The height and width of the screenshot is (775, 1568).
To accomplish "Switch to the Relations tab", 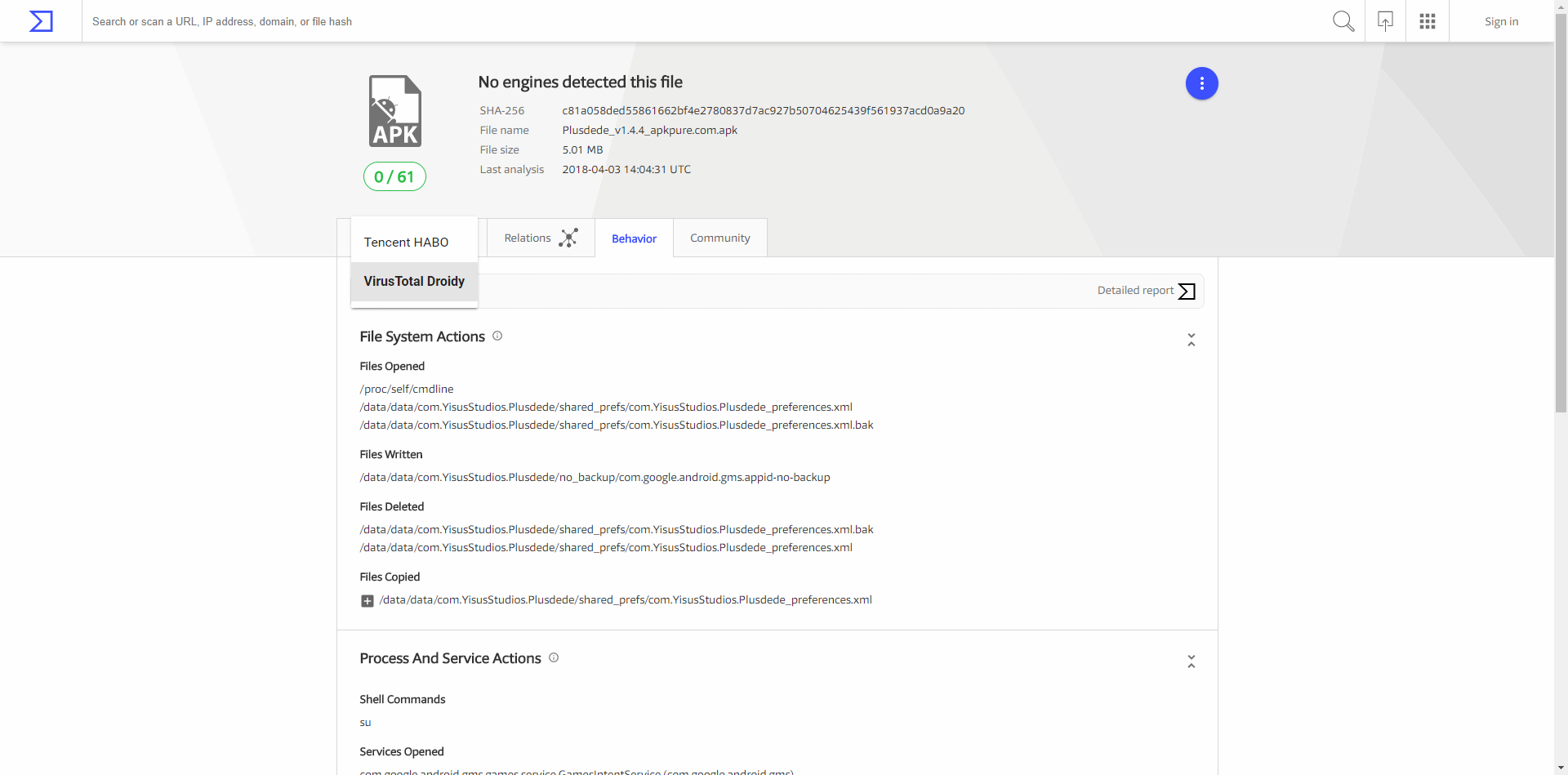I will pyautogui.click(x=541, y=238).
